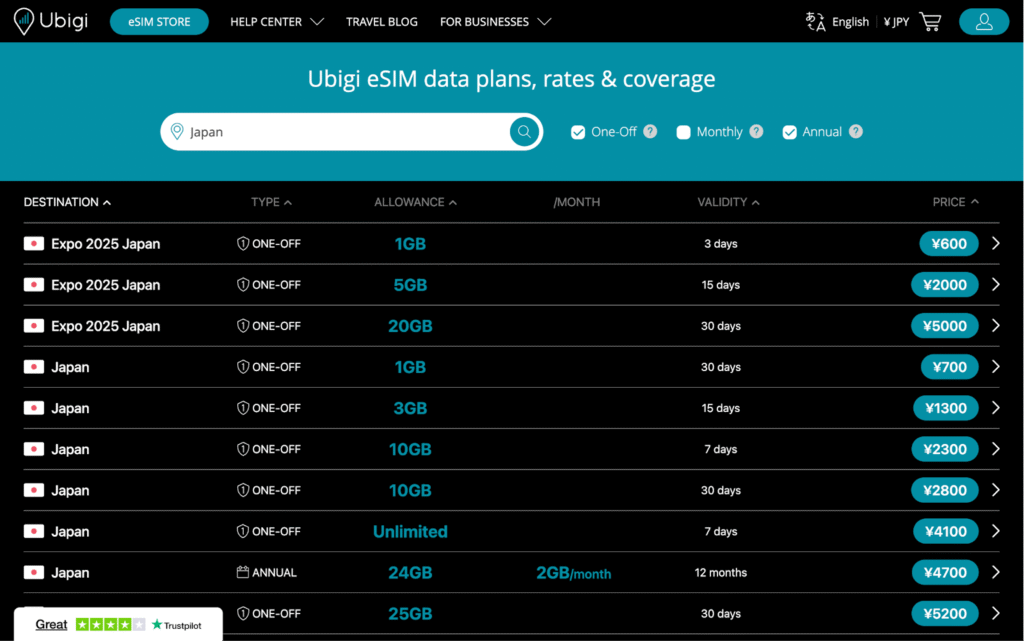The height and width of the screenshot is (641, 1024).
Task: Expand the Help Center dropdown menu
Action: [x=277, y=21]
